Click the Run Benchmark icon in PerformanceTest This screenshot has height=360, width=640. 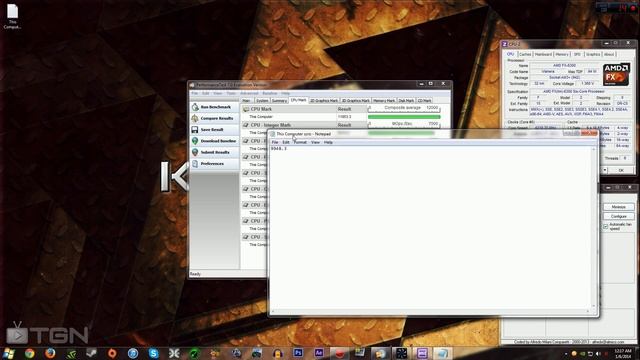point(195,107)
